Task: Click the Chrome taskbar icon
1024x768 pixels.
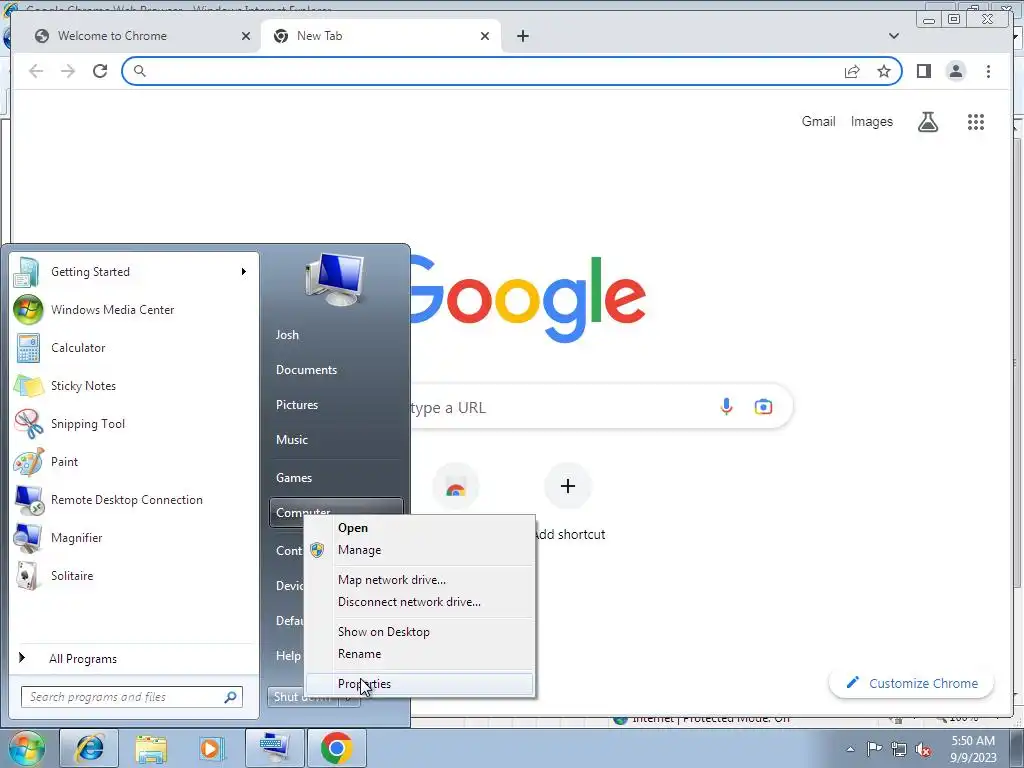Action: tap(336, 748)
